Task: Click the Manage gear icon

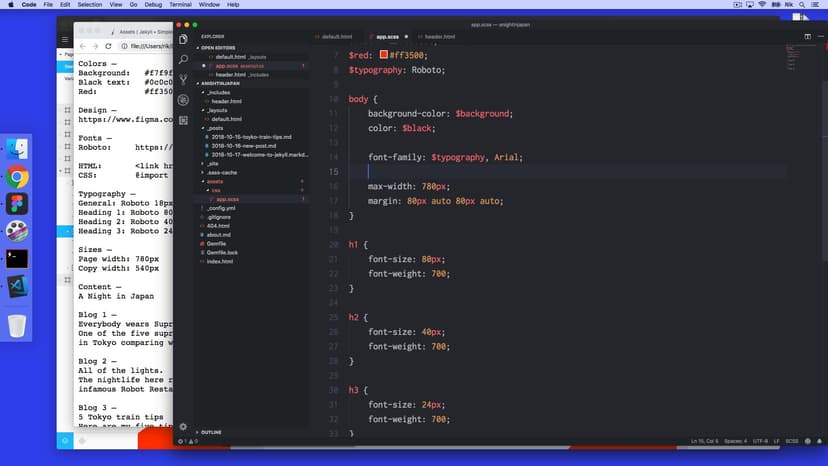Action: pyautogui.click(x=183, y=426)
